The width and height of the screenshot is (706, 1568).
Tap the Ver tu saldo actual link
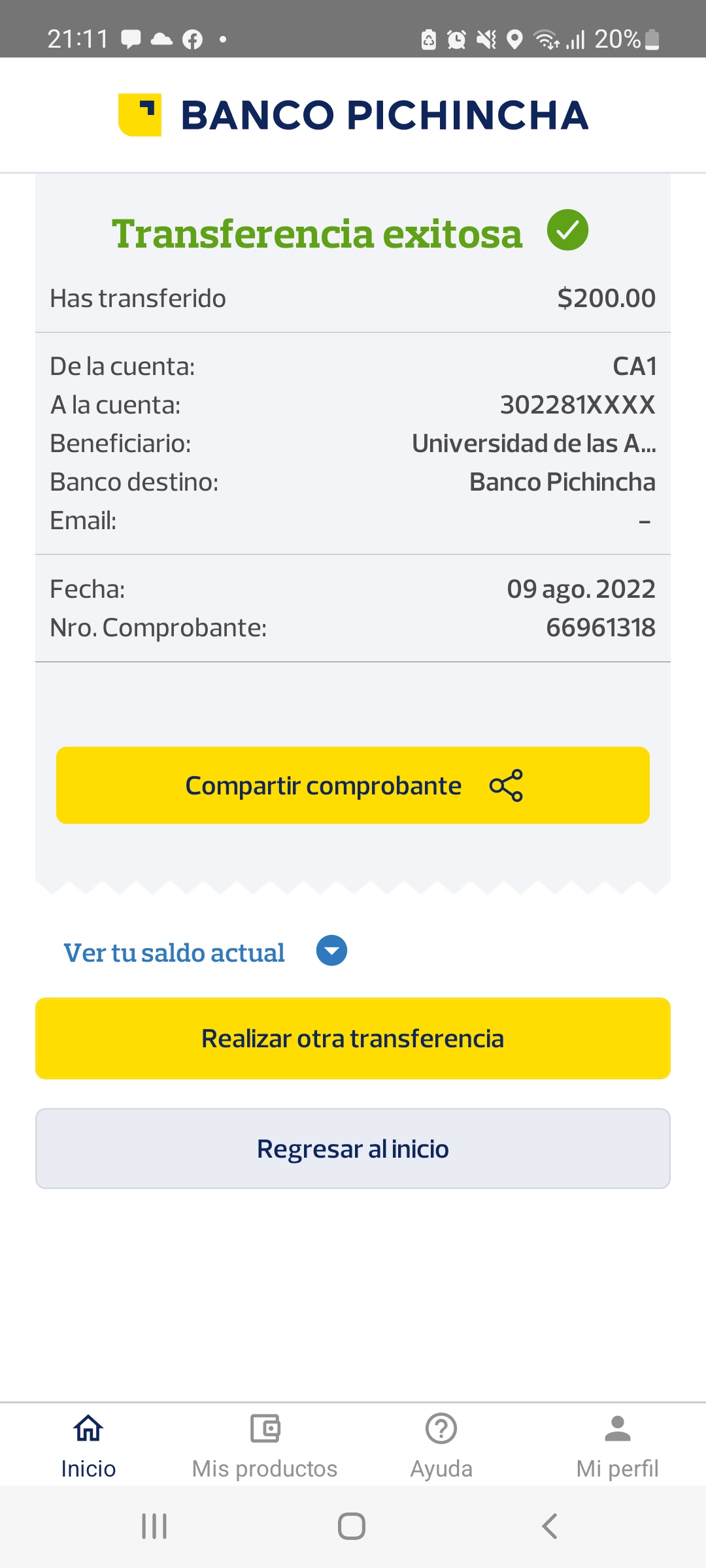pos(174,953)
